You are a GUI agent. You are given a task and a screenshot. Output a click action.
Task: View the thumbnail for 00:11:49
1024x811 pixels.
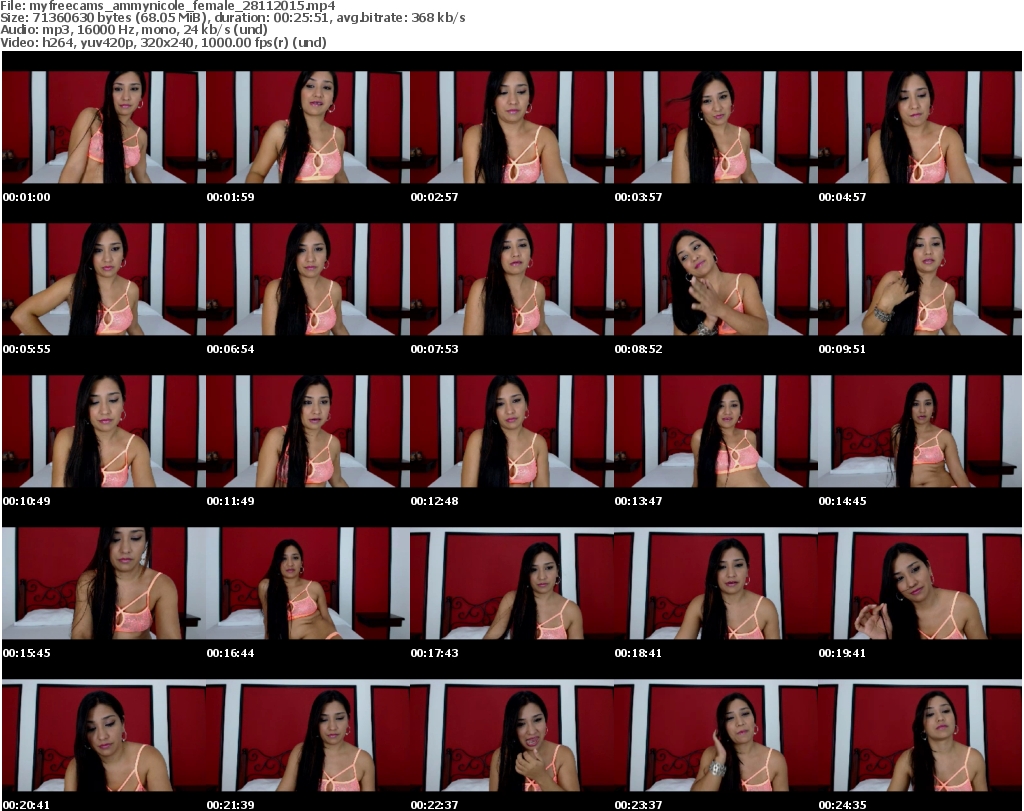tap(308, 432)
